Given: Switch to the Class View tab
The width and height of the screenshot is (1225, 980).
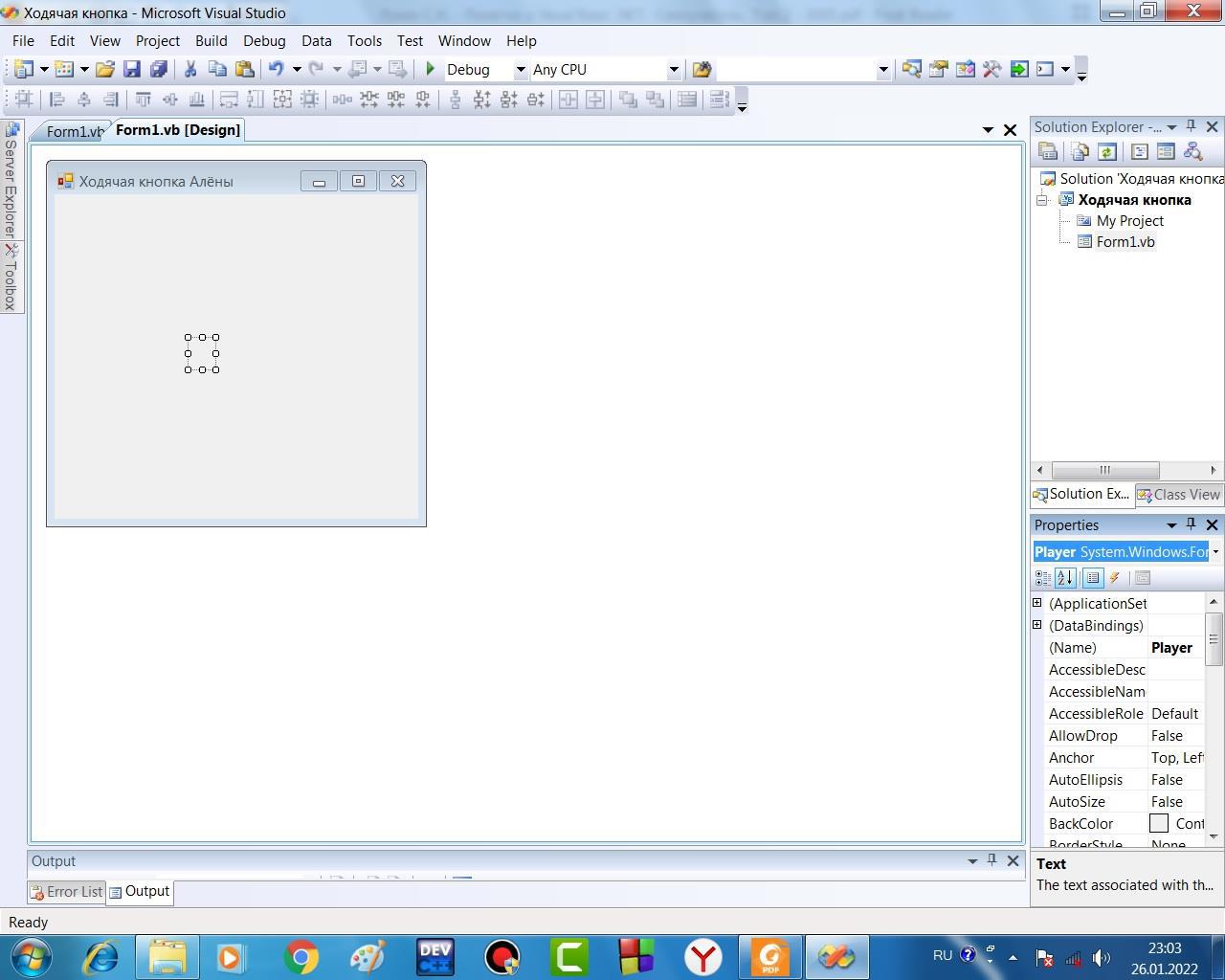Looking at the screenshot, I should [1178, 495].
